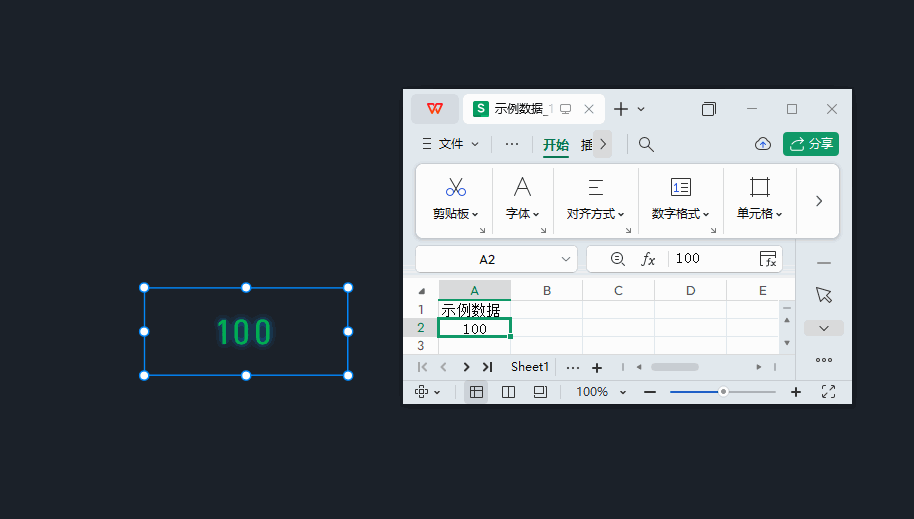Click the WPS home logo button

coord(435,109)
